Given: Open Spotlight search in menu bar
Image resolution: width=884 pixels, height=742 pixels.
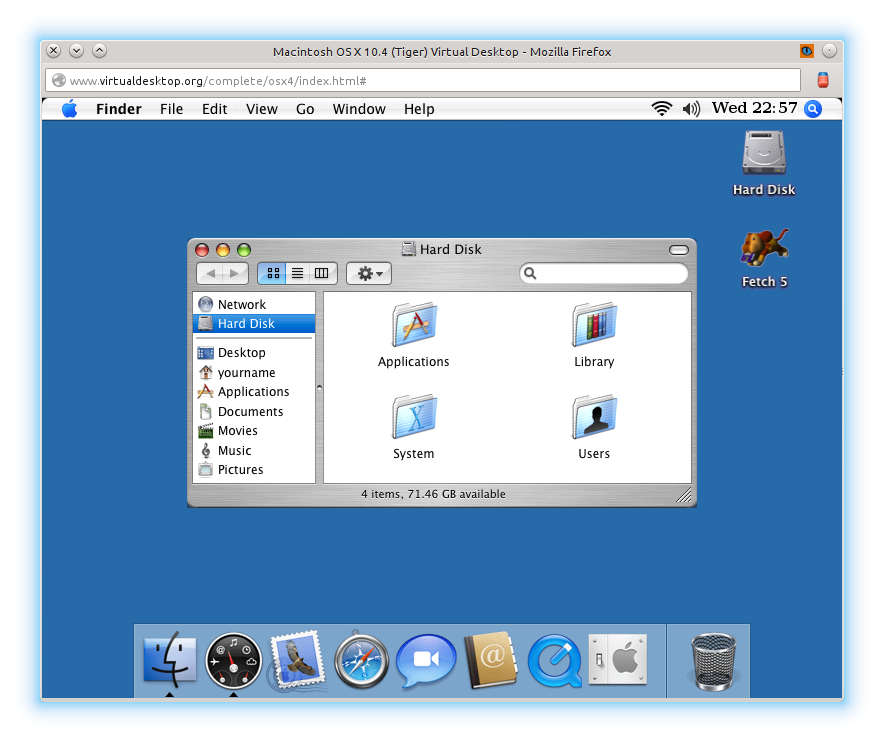Looking at the screenshot, I should (813, 109).
